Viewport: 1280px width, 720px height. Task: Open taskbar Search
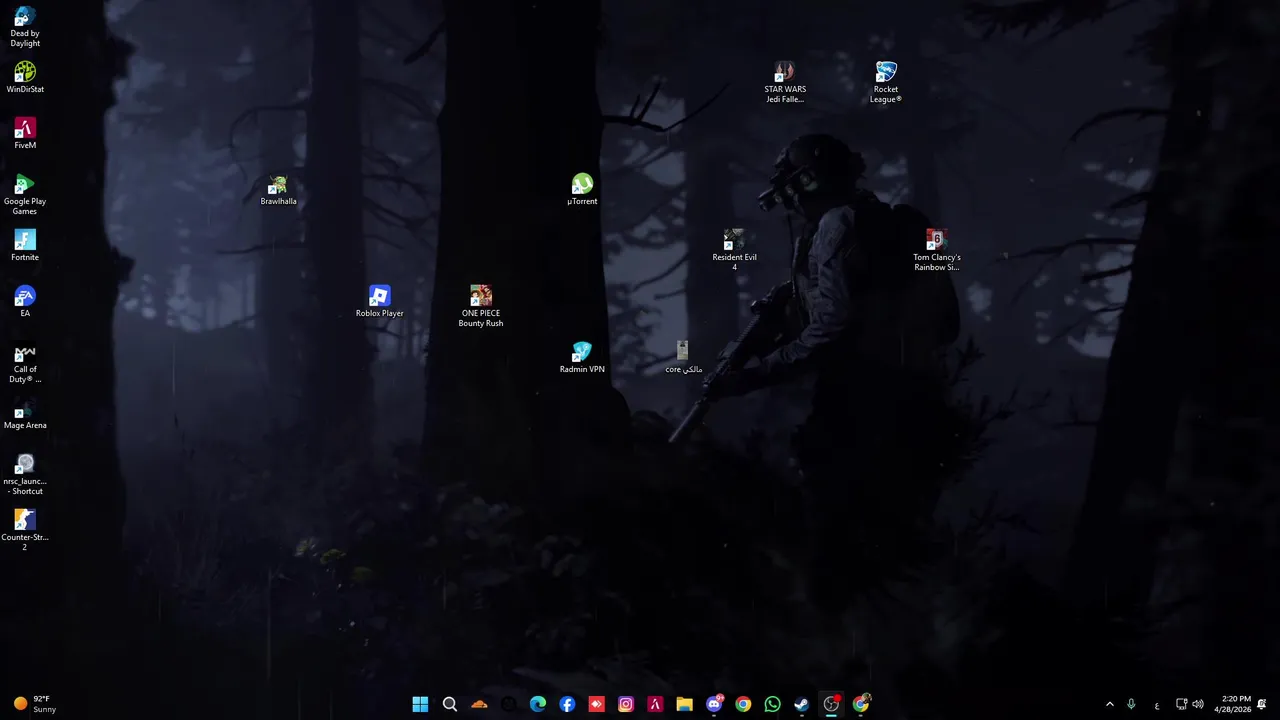pos(450,704)
